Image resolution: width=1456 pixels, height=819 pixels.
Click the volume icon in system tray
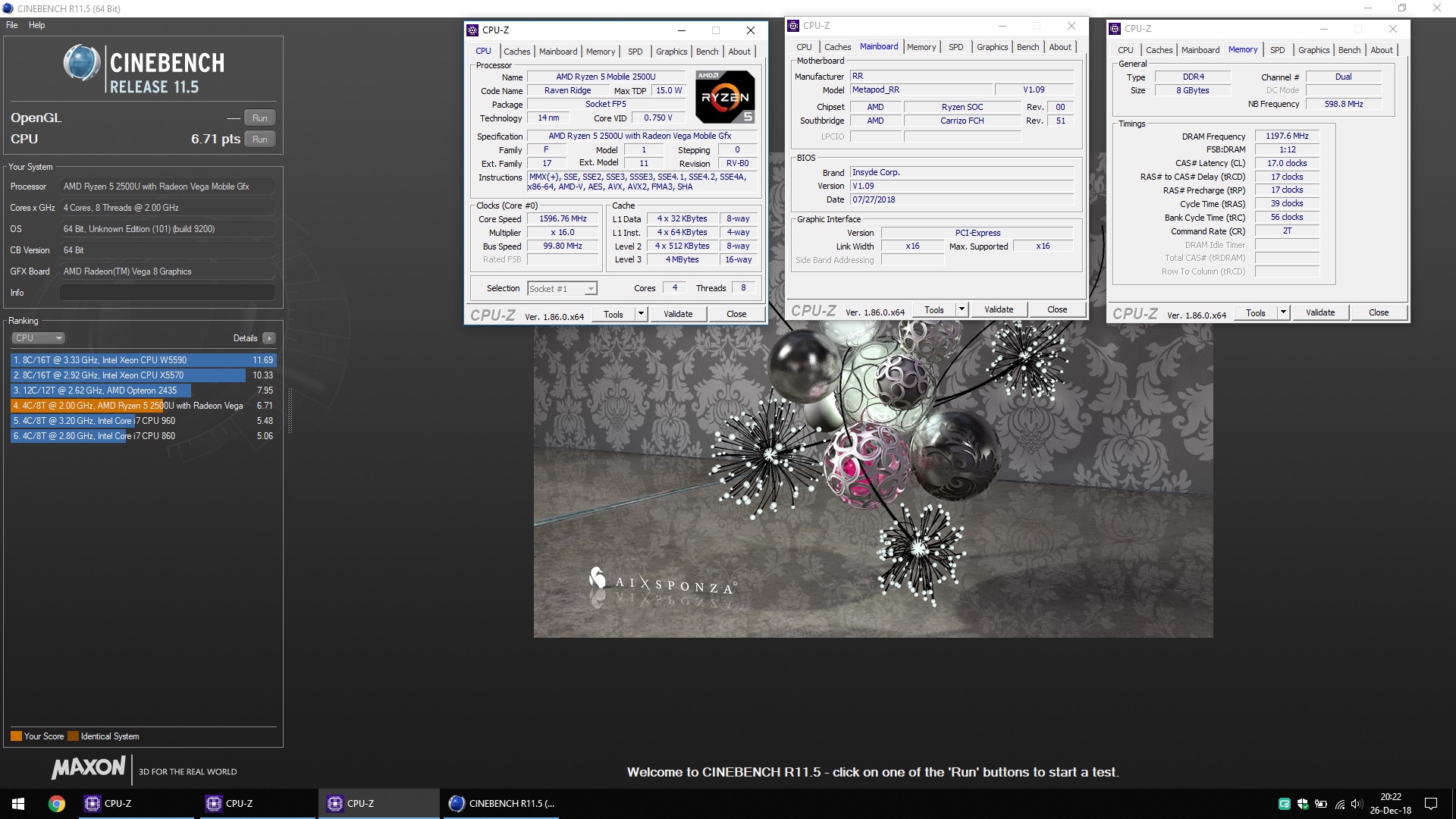tap(1357, 804)
